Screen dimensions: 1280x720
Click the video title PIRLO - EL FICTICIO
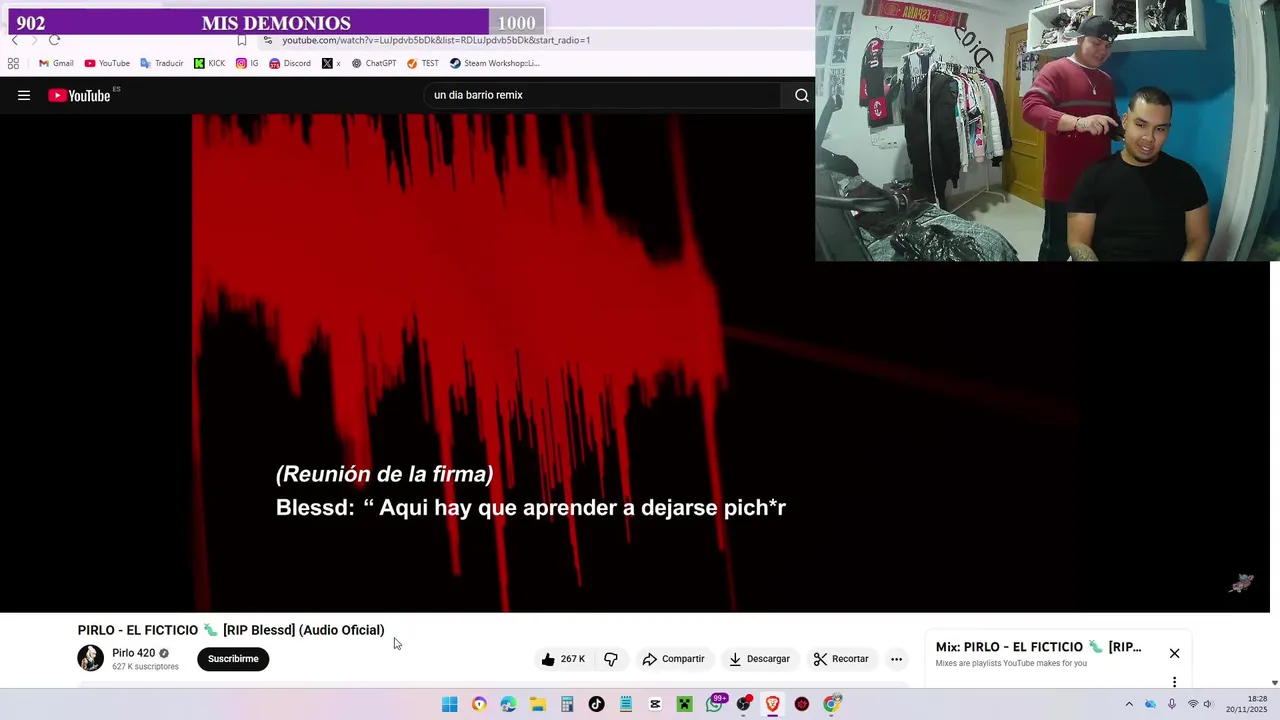pyautogui.click(x=231, y=630)
